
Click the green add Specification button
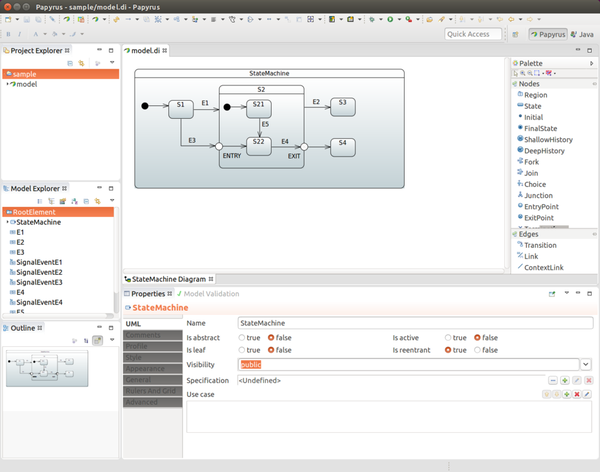tap(565, 381)
